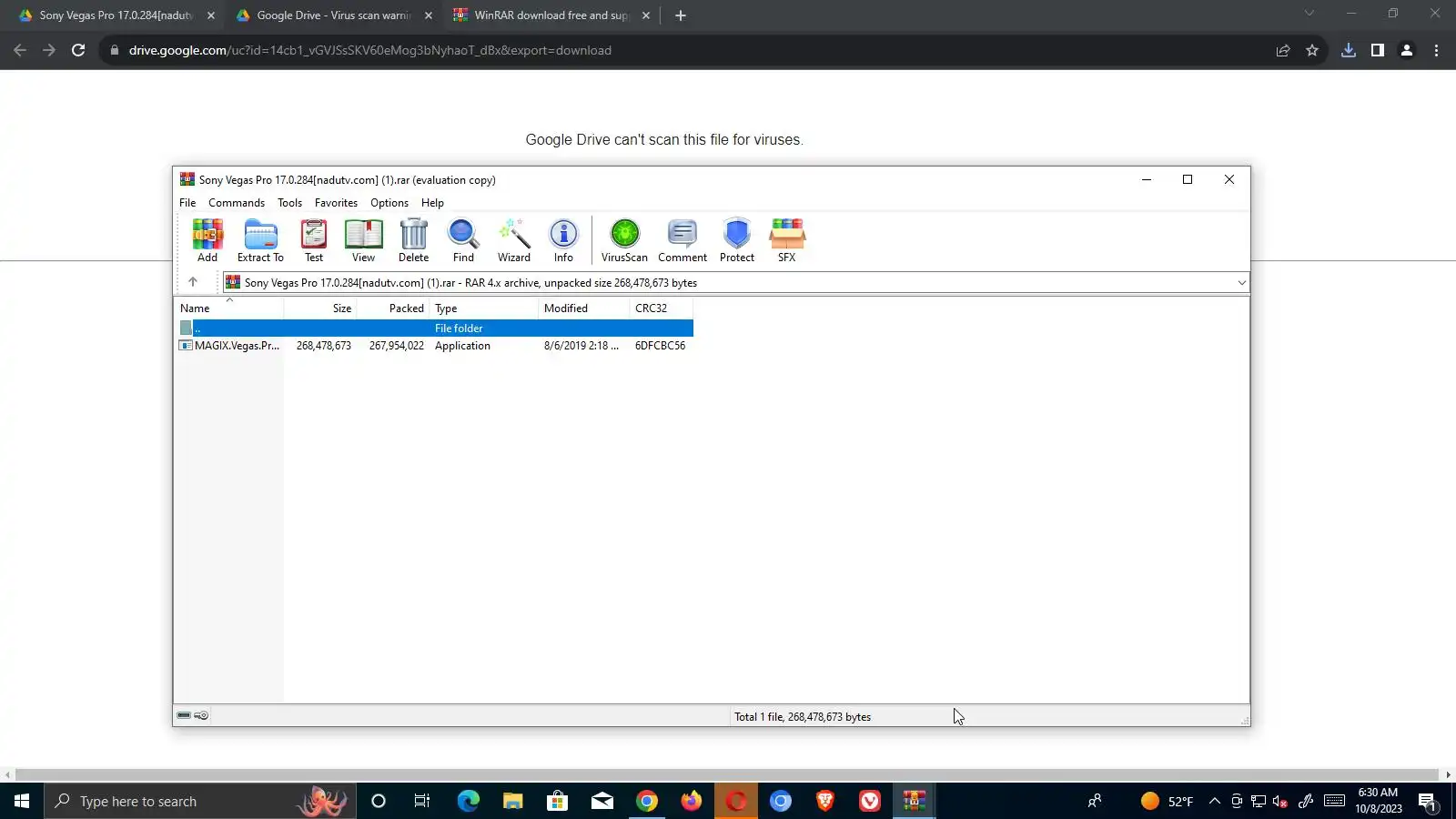Go back in Chrome
The width and height of the screenshot is (1456, 819).
(x=20, y=50)
